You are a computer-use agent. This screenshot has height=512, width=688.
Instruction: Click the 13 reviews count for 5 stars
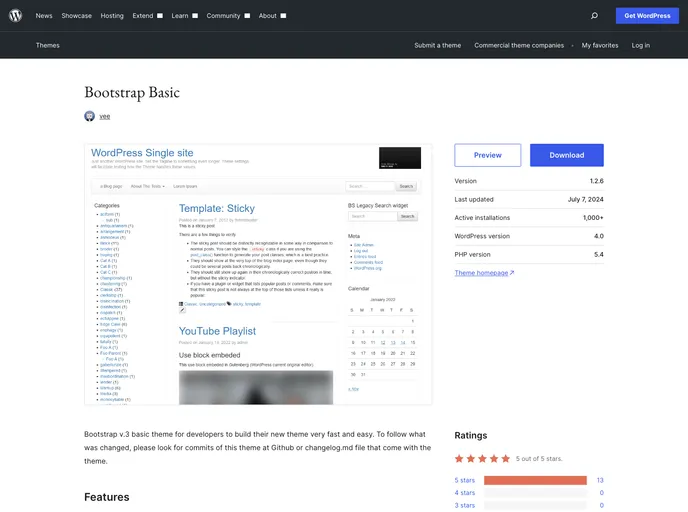click(600, 480)
